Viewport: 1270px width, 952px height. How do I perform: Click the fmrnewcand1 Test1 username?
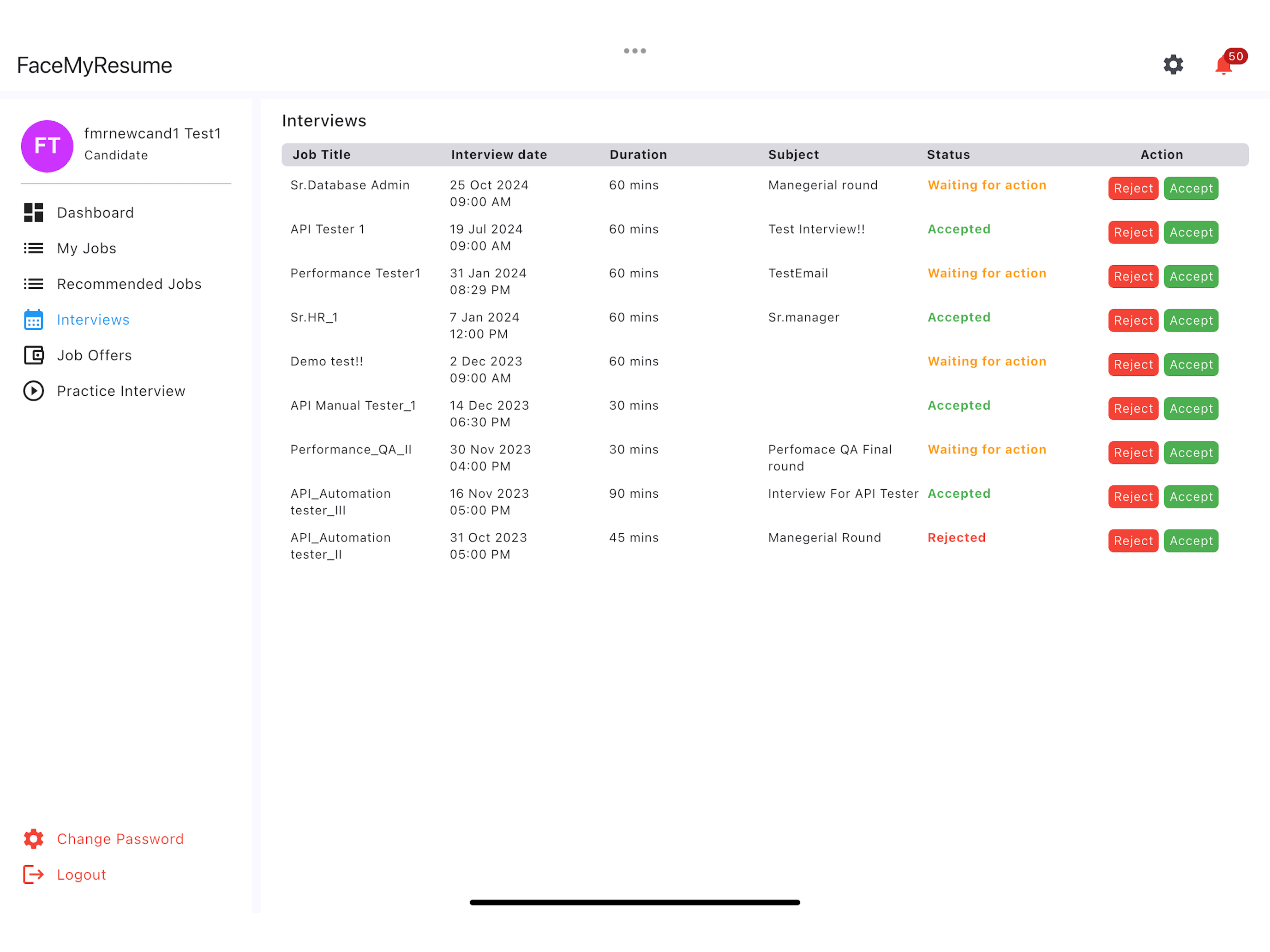tap(153, 133)
